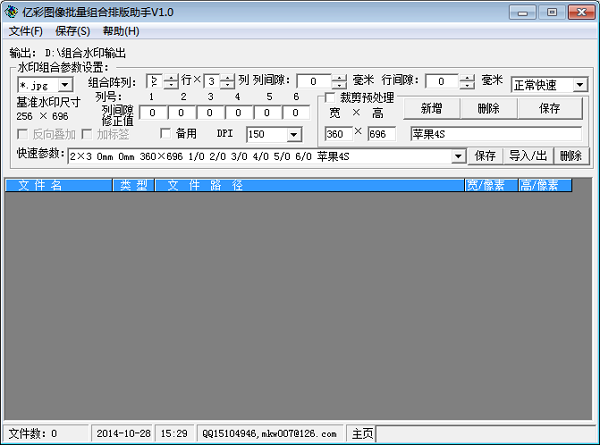The height and width of the screenshot is (445, 600).
Task: Open the 正常快速 speed dropdown
Action: [580, 85]
